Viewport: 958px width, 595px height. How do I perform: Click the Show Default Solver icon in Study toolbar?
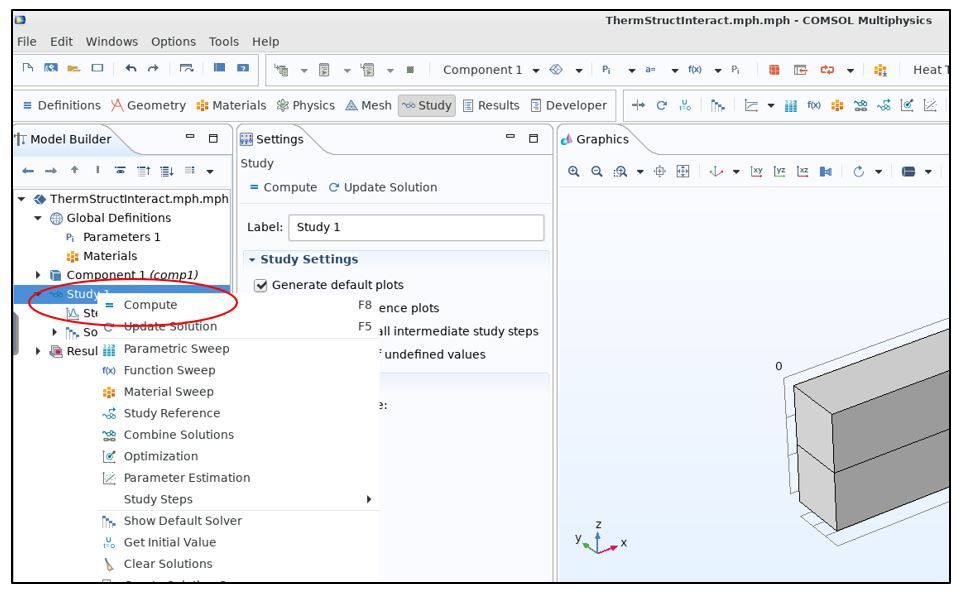click(x=718, y=106)
